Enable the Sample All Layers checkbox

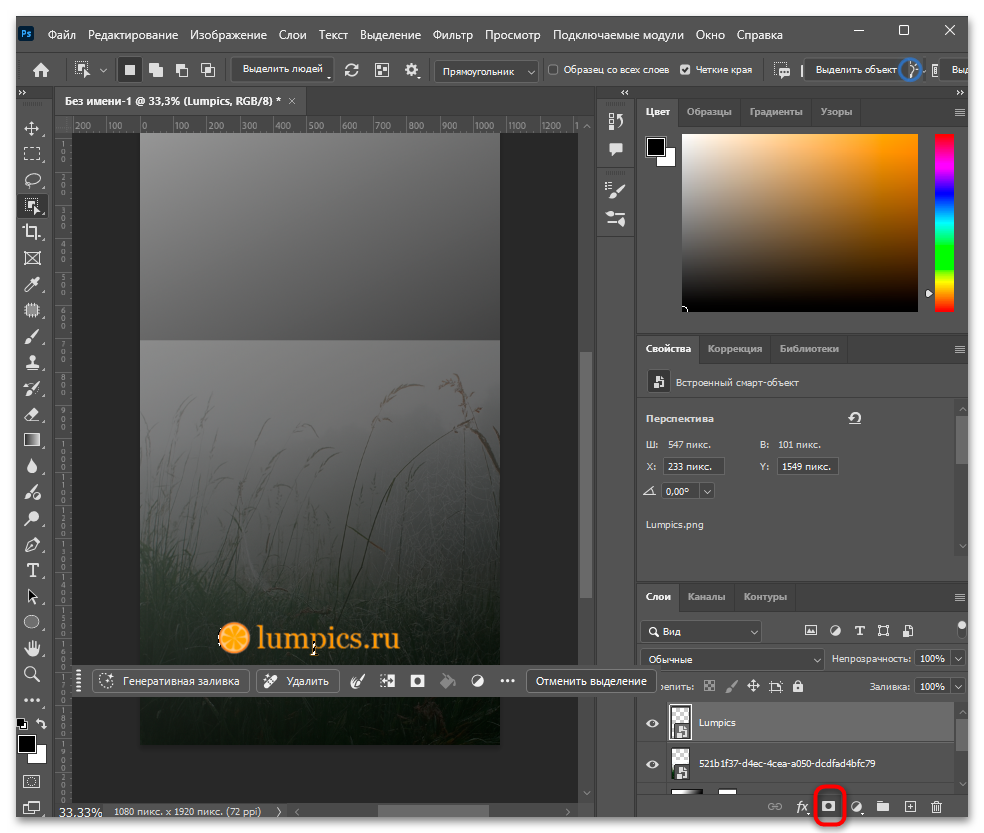[x=553, y=70]
